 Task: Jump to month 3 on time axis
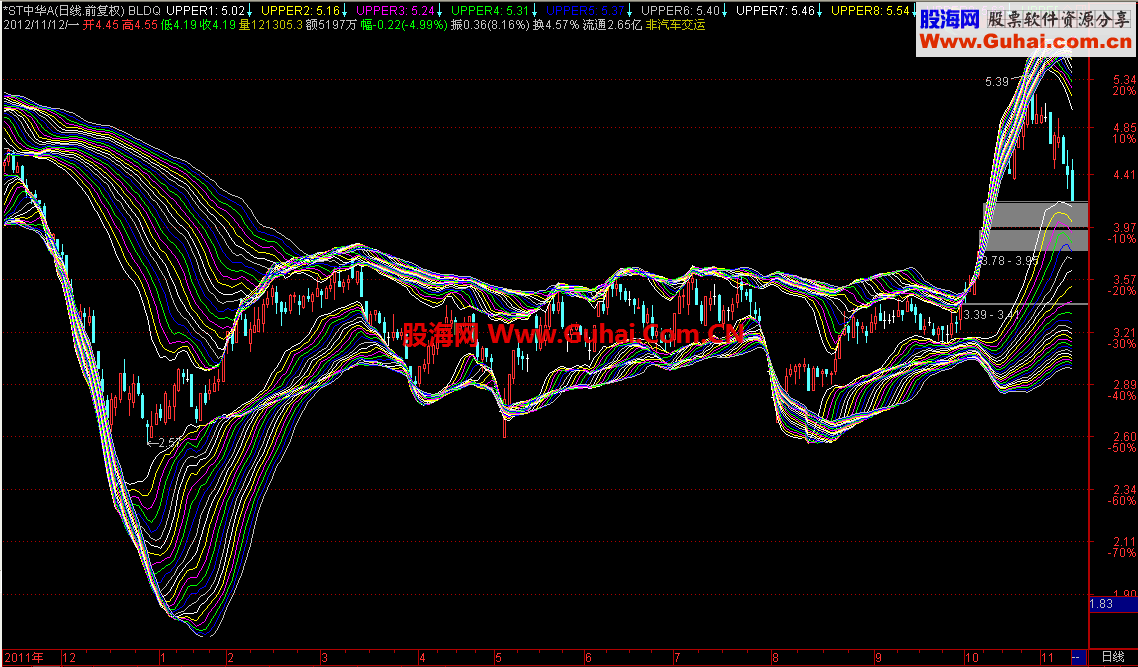(324, 658)
